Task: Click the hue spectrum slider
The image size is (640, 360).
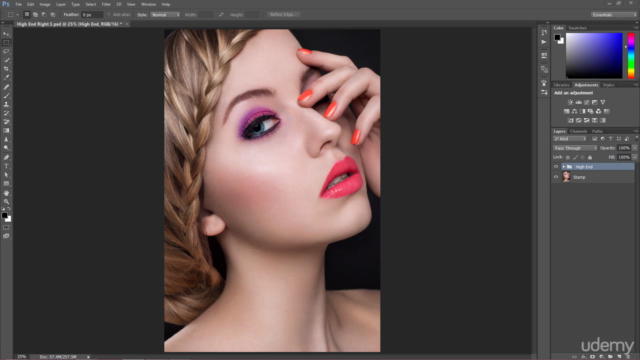Action: [631, 56]
